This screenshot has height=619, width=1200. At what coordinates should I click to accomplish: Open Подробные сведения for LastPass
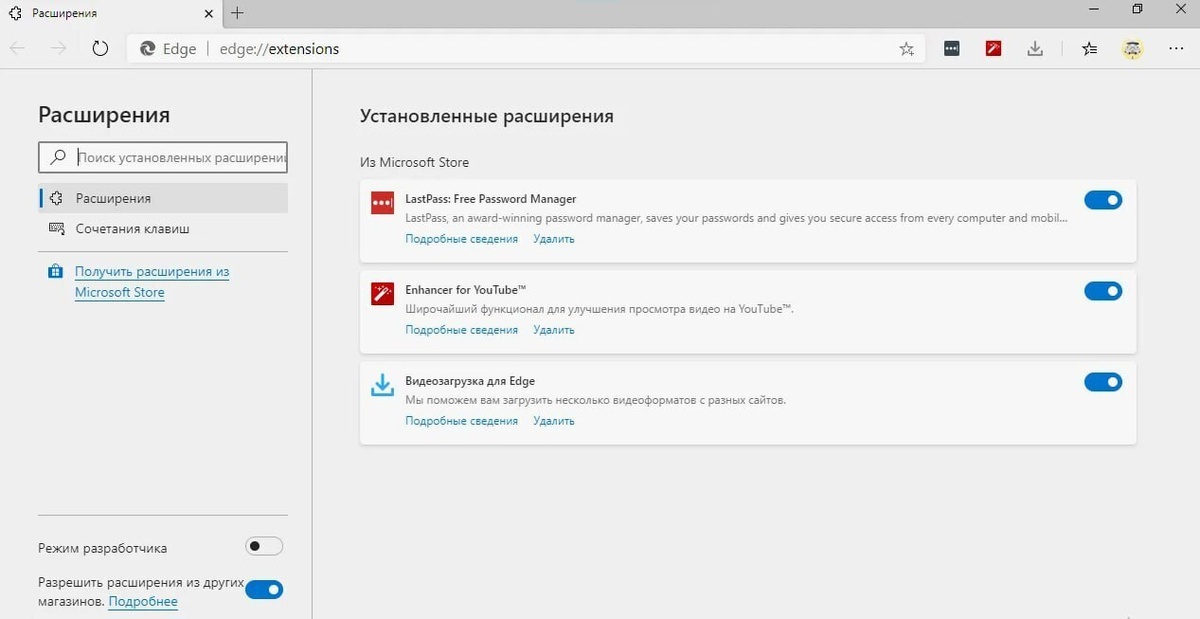point(461,239)
